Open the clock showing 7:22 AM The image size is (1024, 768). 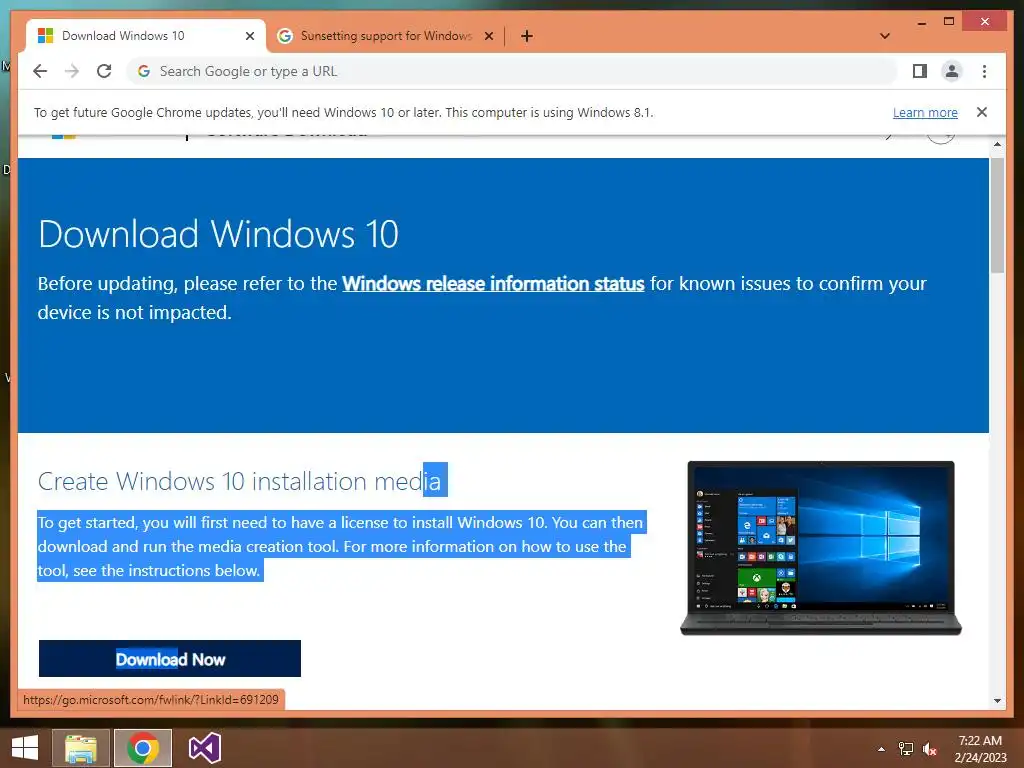point(980,748)
